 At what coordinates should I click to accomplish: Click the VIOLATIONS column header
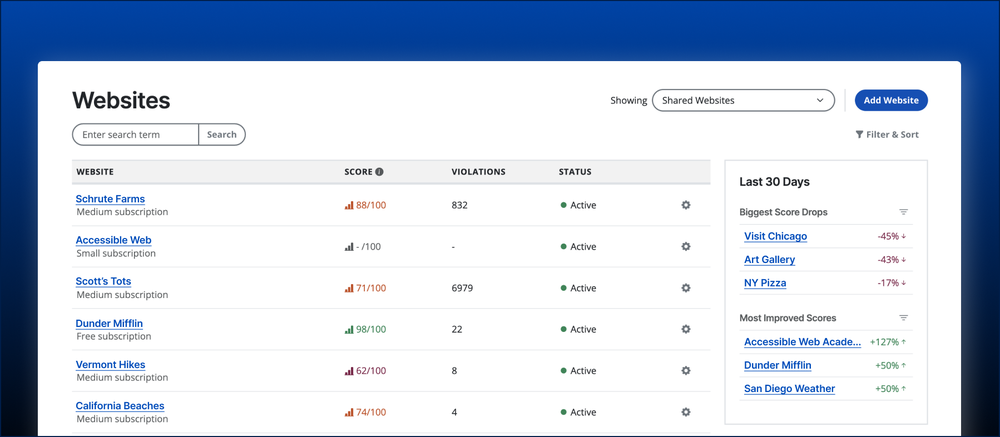click(478, 172)
